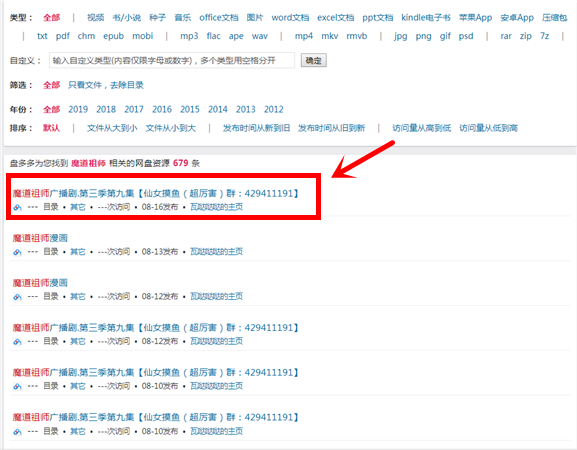
Task: Select 全部 in the 年份 row
Action: pos(52,109)
